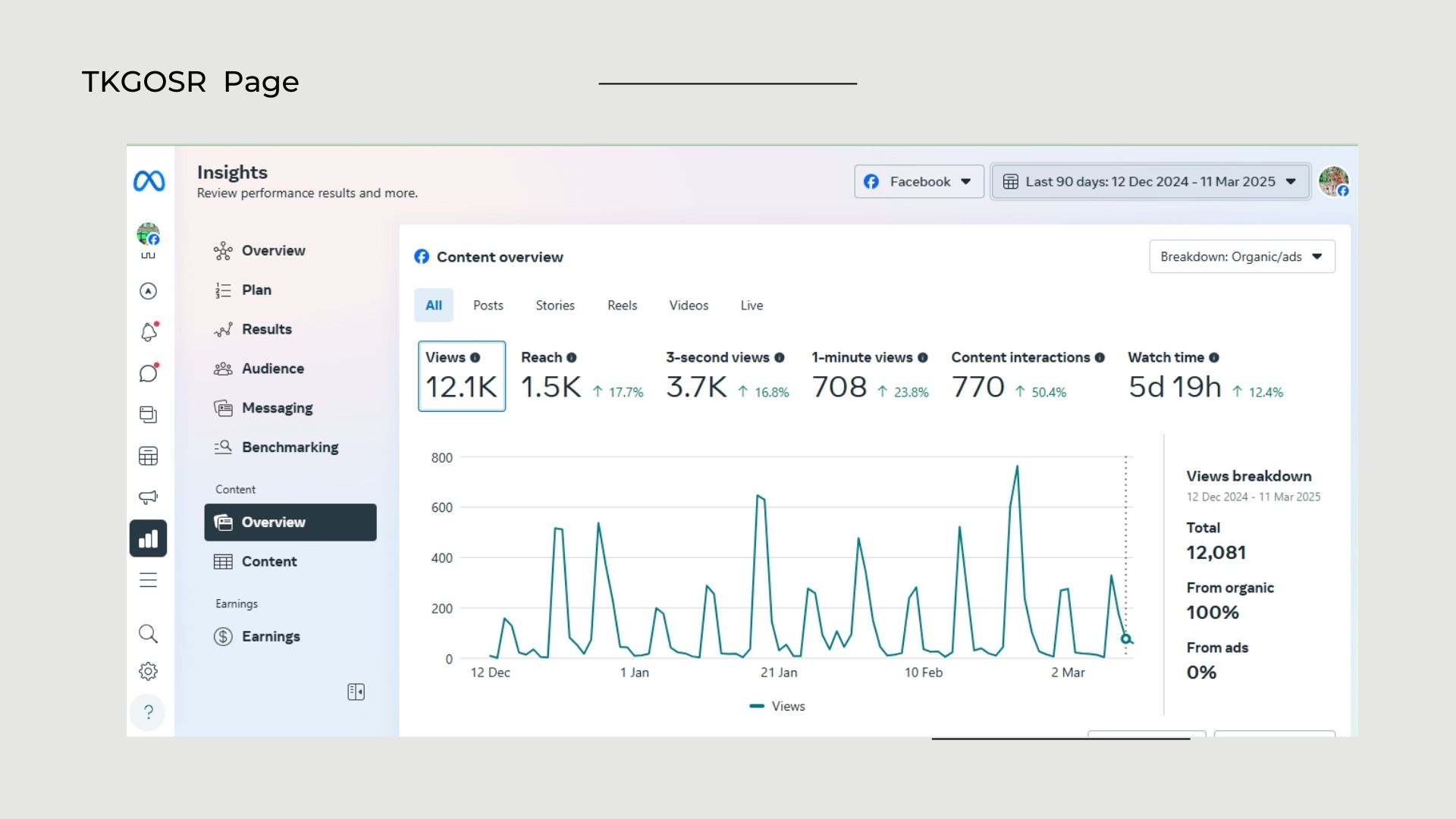
Task: Collapse the navigation panel toggle
Action: click(x=356, y=692)
